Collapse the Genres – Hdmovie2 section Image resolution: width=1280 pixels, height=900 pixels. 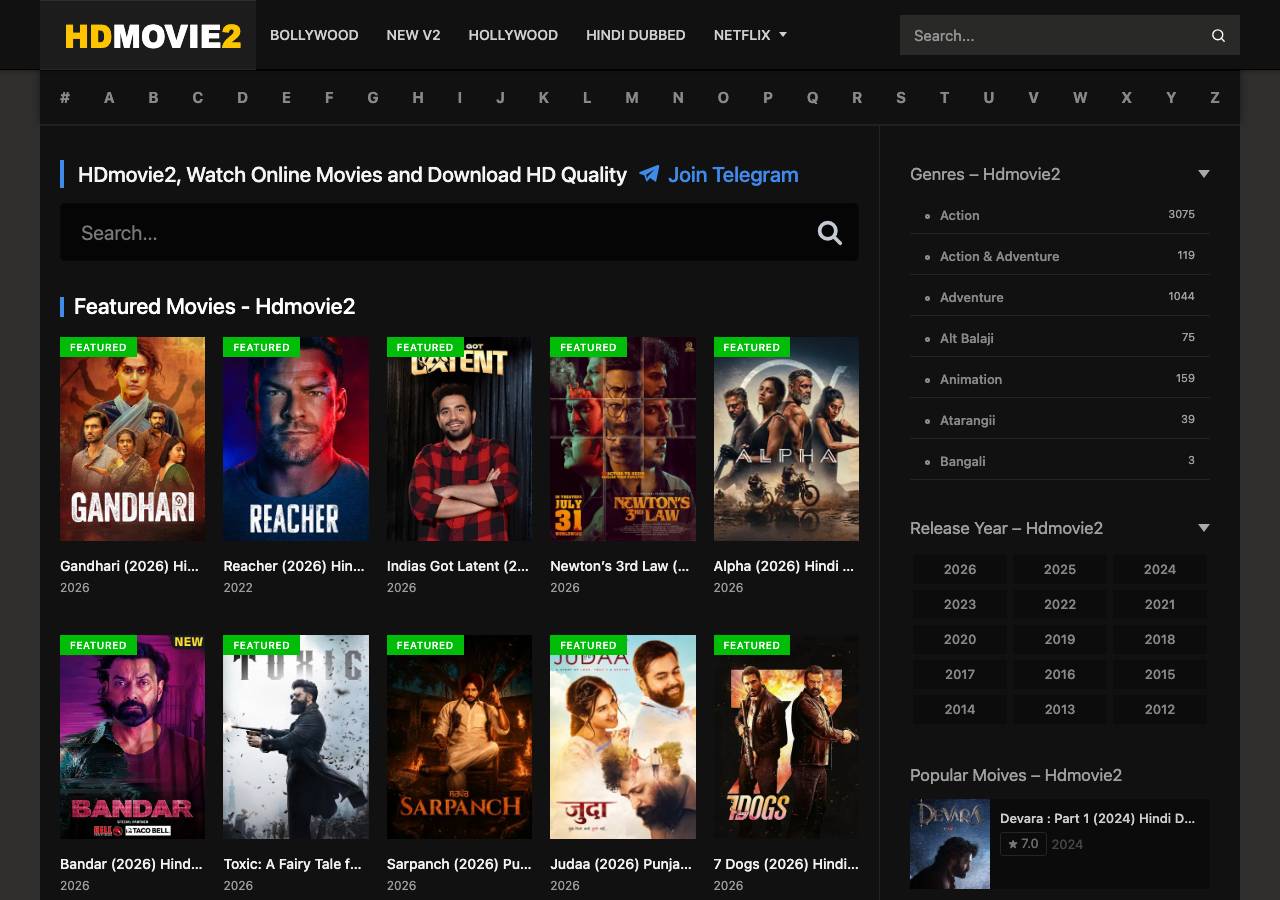pos(1204,174)
